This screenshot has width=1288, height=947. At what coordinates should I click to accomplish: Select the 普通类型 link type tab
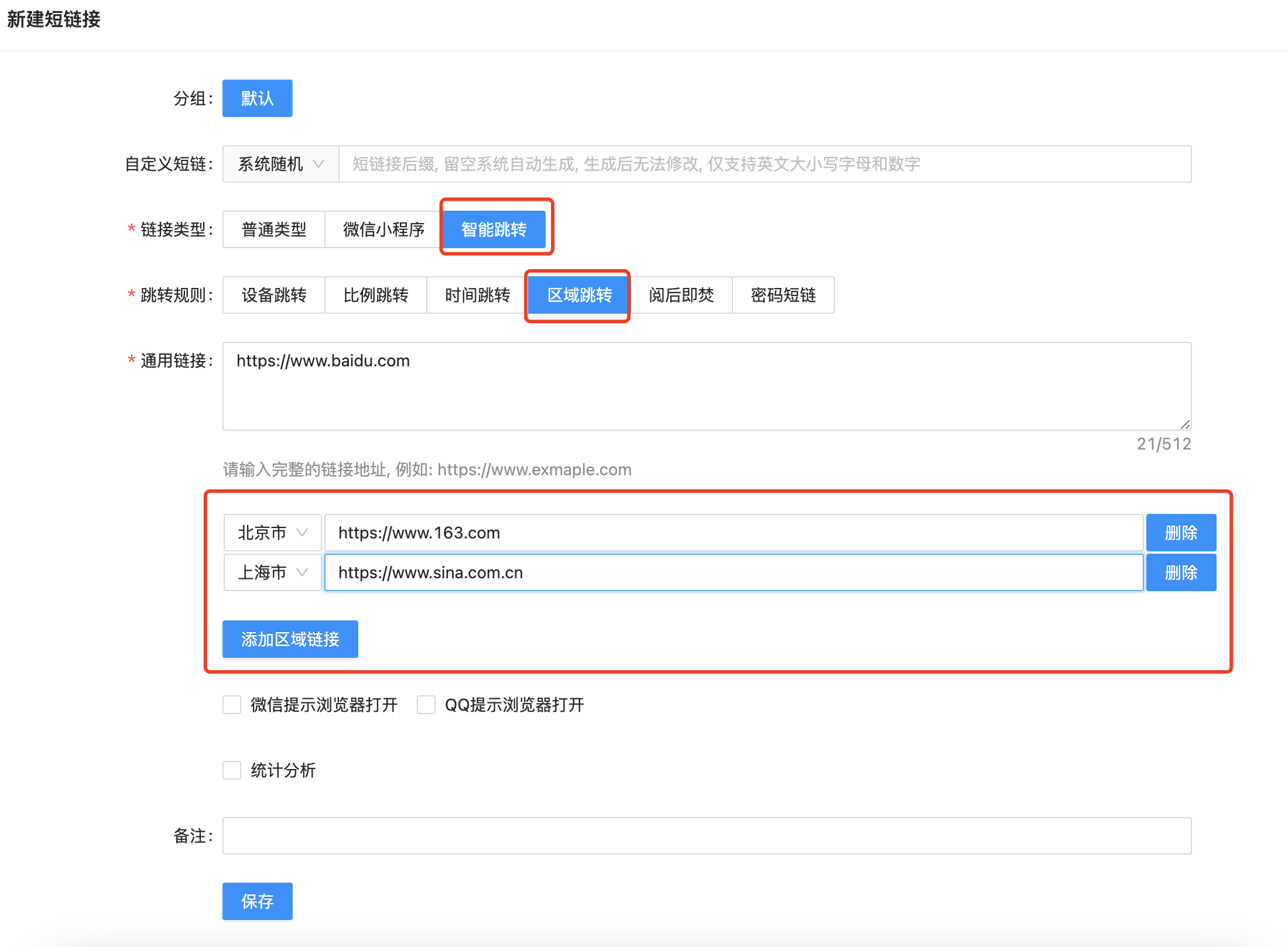[273, 229]
